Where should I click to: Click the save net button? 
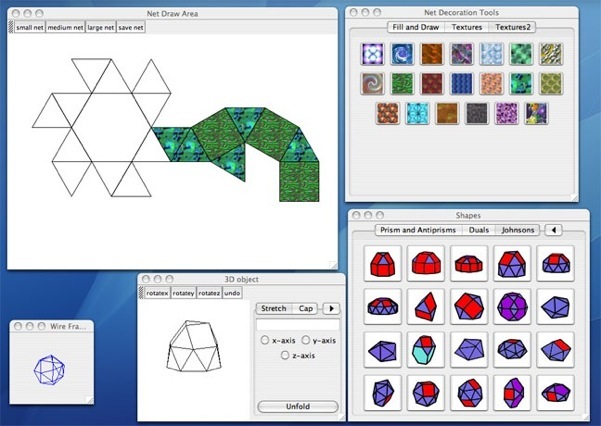131,28
